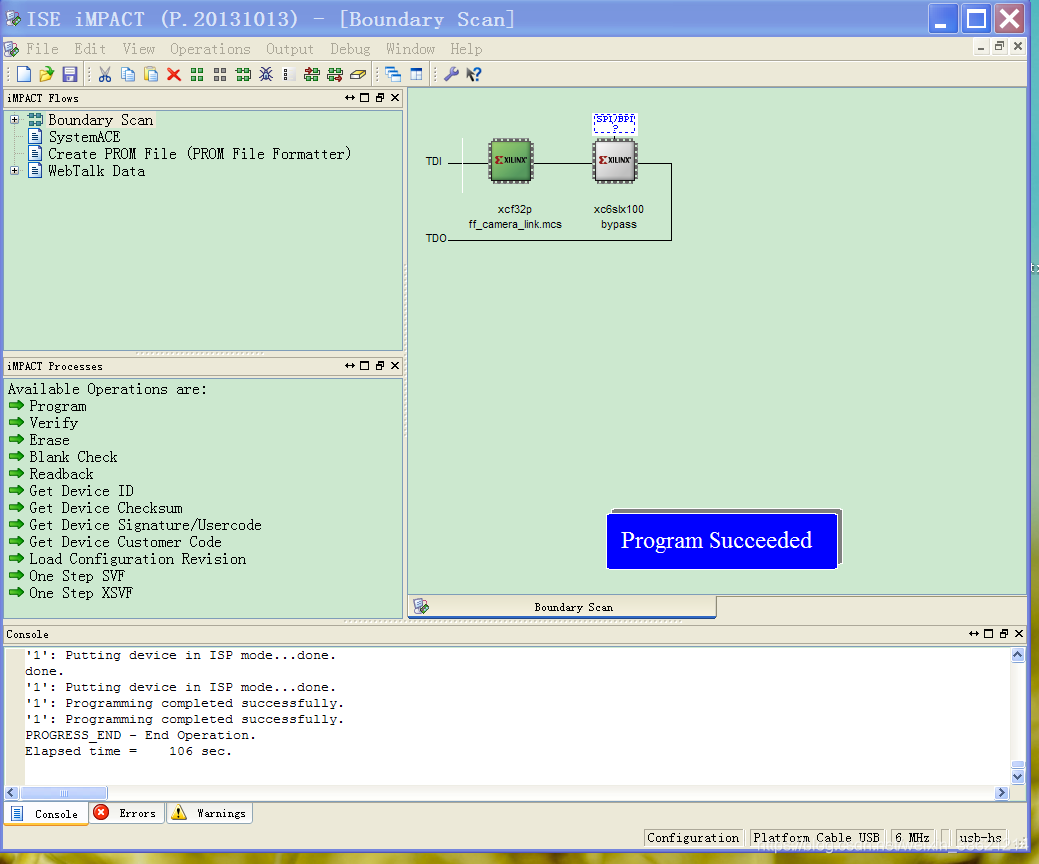Click the Copy toolbar icon
Viewport: 1039px width, 864px height.
pos(128,74)
